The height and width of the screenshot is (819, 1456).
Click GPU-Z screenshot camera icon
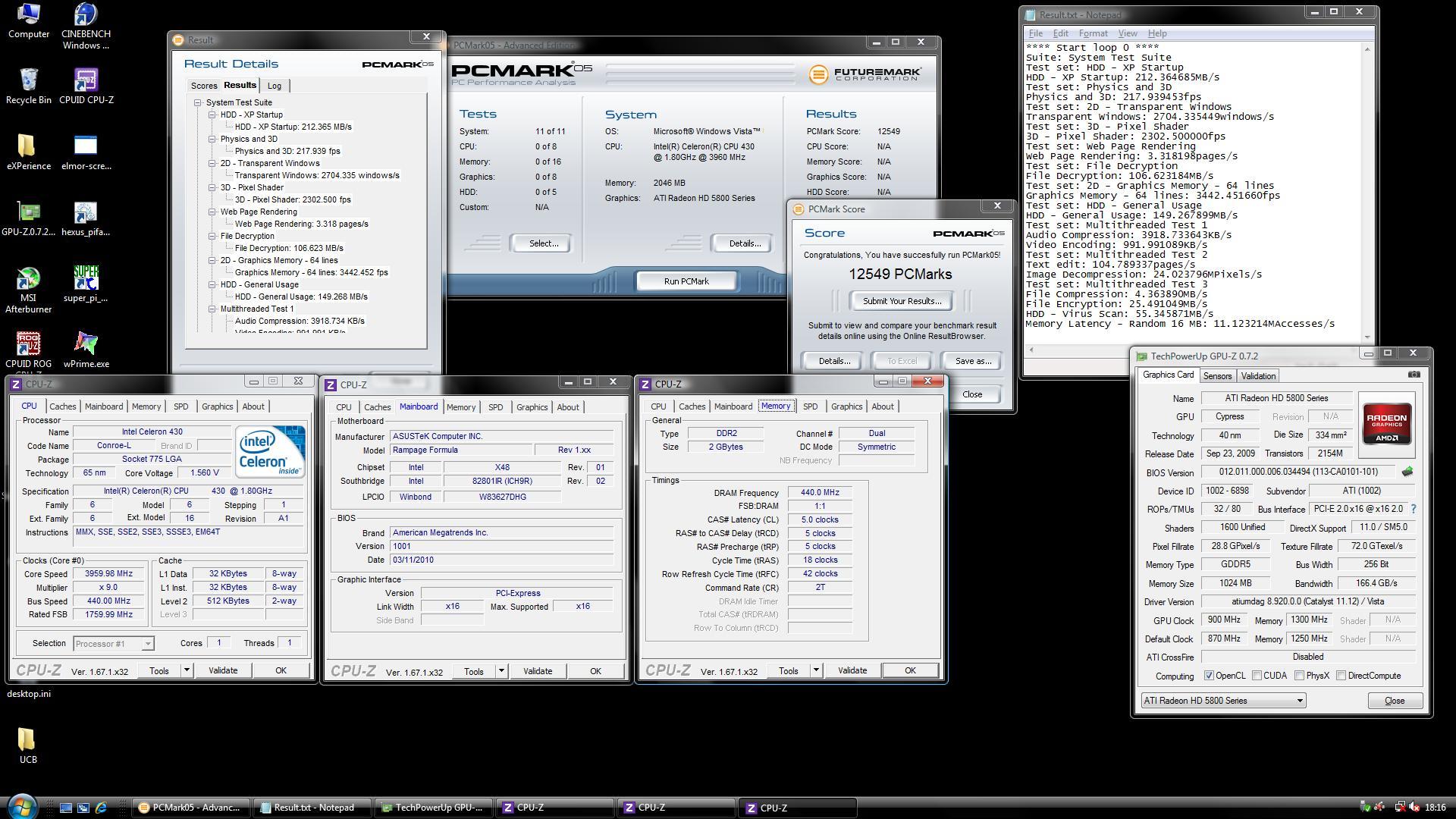(x=1414, y=375)
